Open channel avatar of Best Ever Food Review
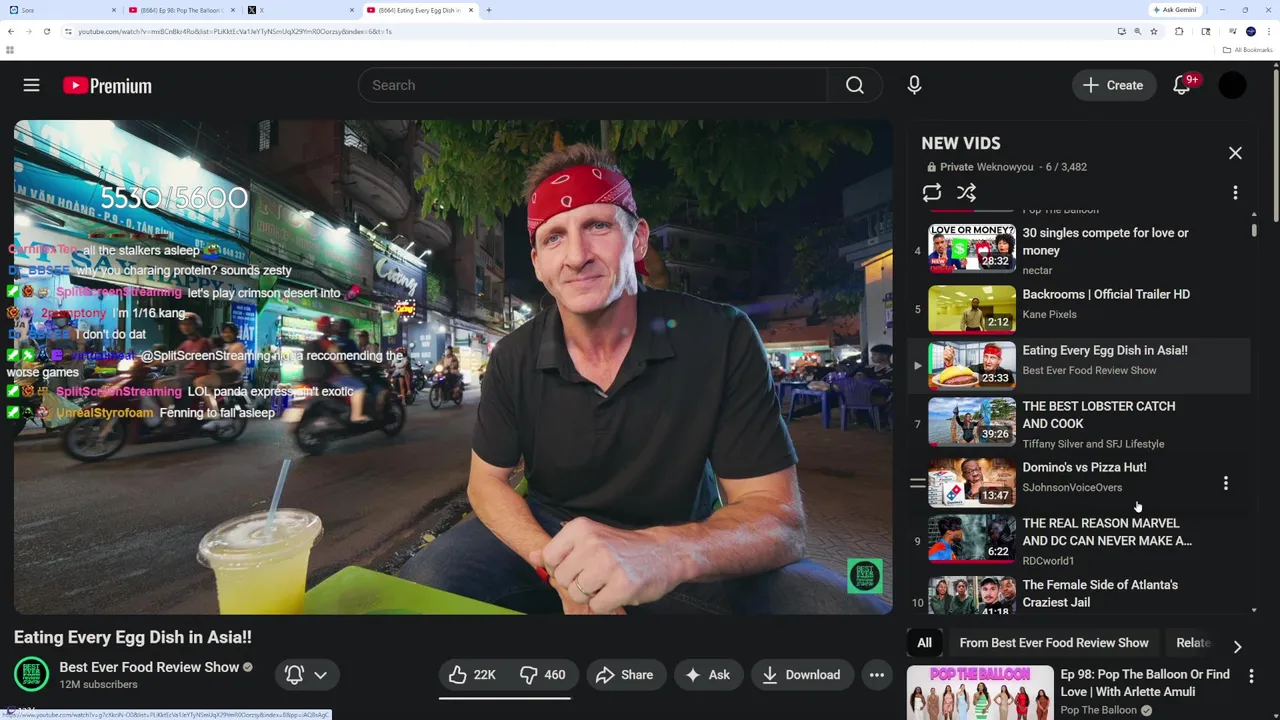The image size is (1280, 720). tap(31, 675)
